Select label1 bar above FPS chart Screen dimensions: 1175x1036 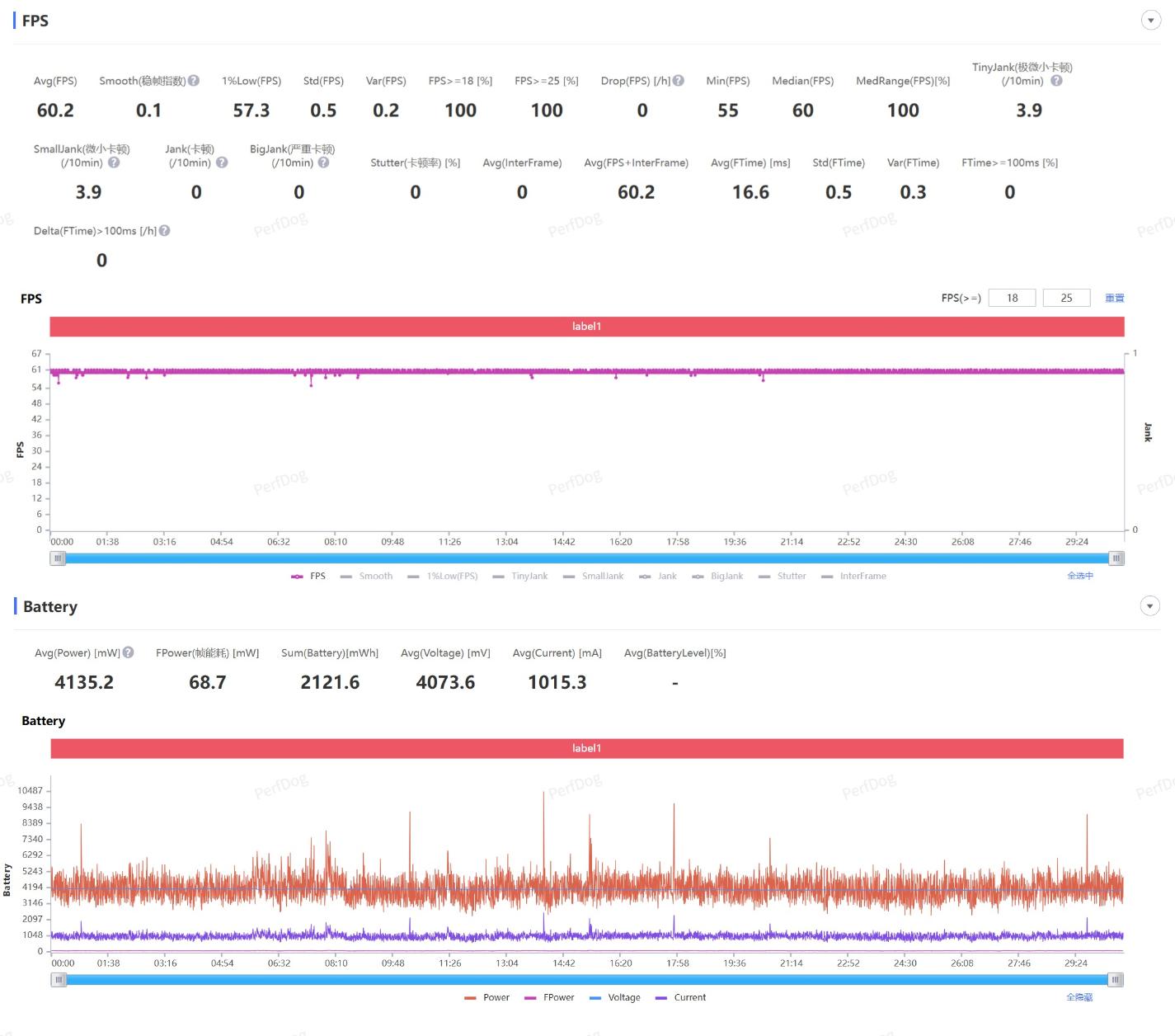[x=586, y=327]
